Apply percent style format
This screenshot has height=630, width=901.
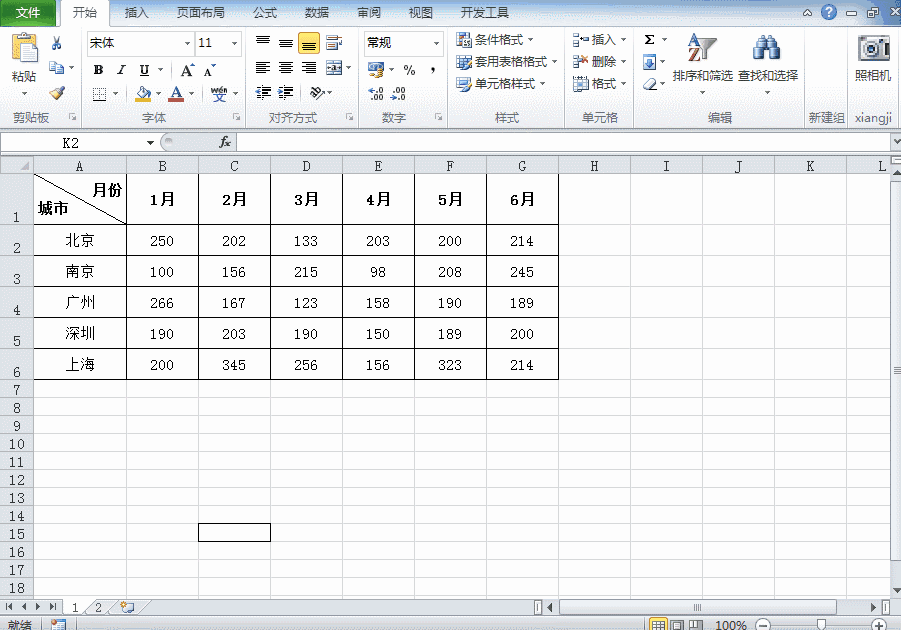coord(409,70)
